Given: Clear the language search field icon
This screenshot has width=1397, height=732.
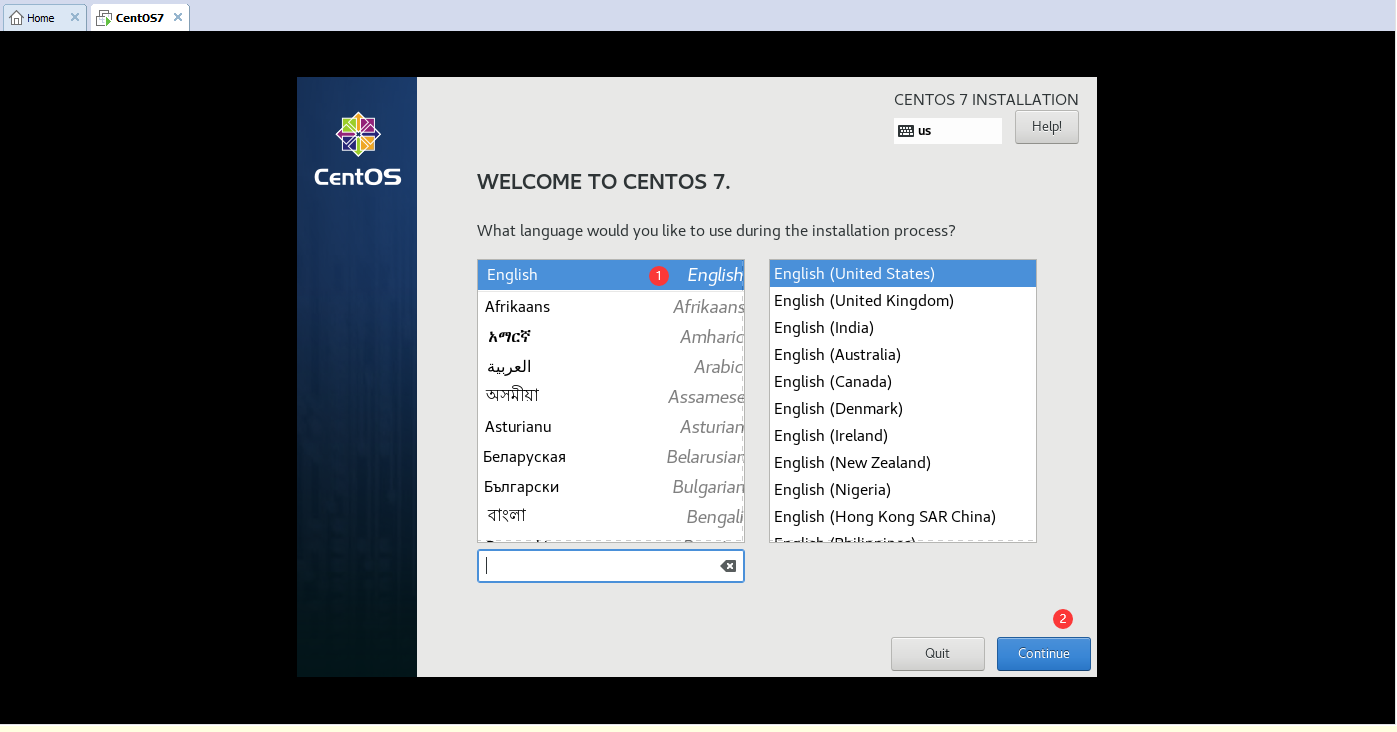Looking at the screenshot, I should click(x=728, y=566).
